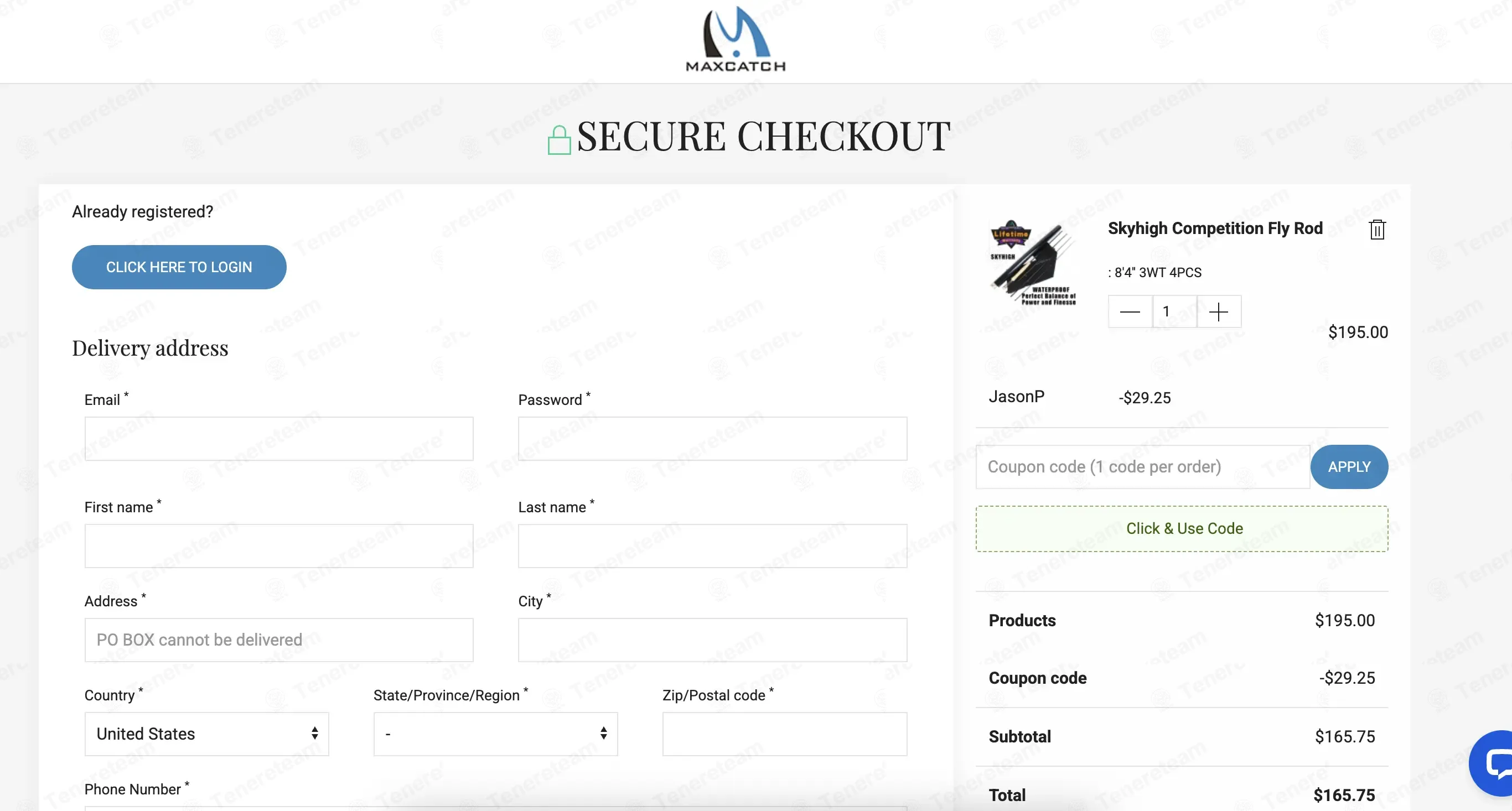Click into the First name field
1512x811 pixels.
pyautogui.click(x=279, y=546)
